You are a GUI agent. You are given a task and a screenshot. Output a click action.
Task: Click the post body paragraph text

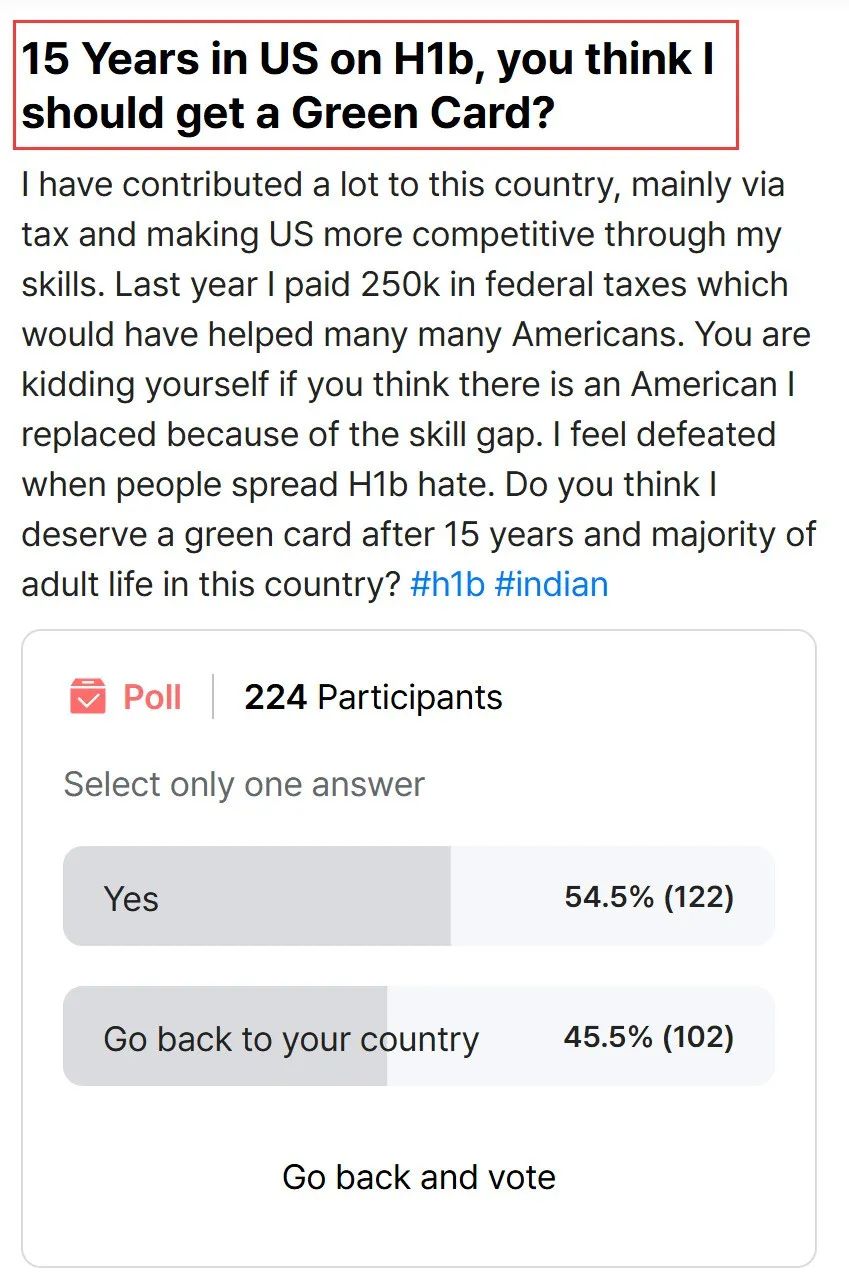[x=418, y=384]
